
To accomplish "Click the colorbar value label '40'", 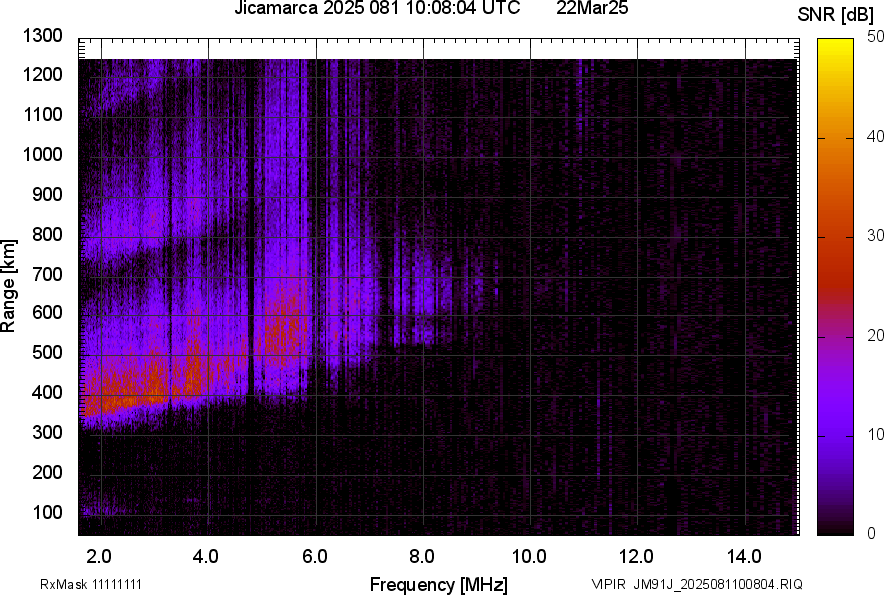I will [875, 136].
